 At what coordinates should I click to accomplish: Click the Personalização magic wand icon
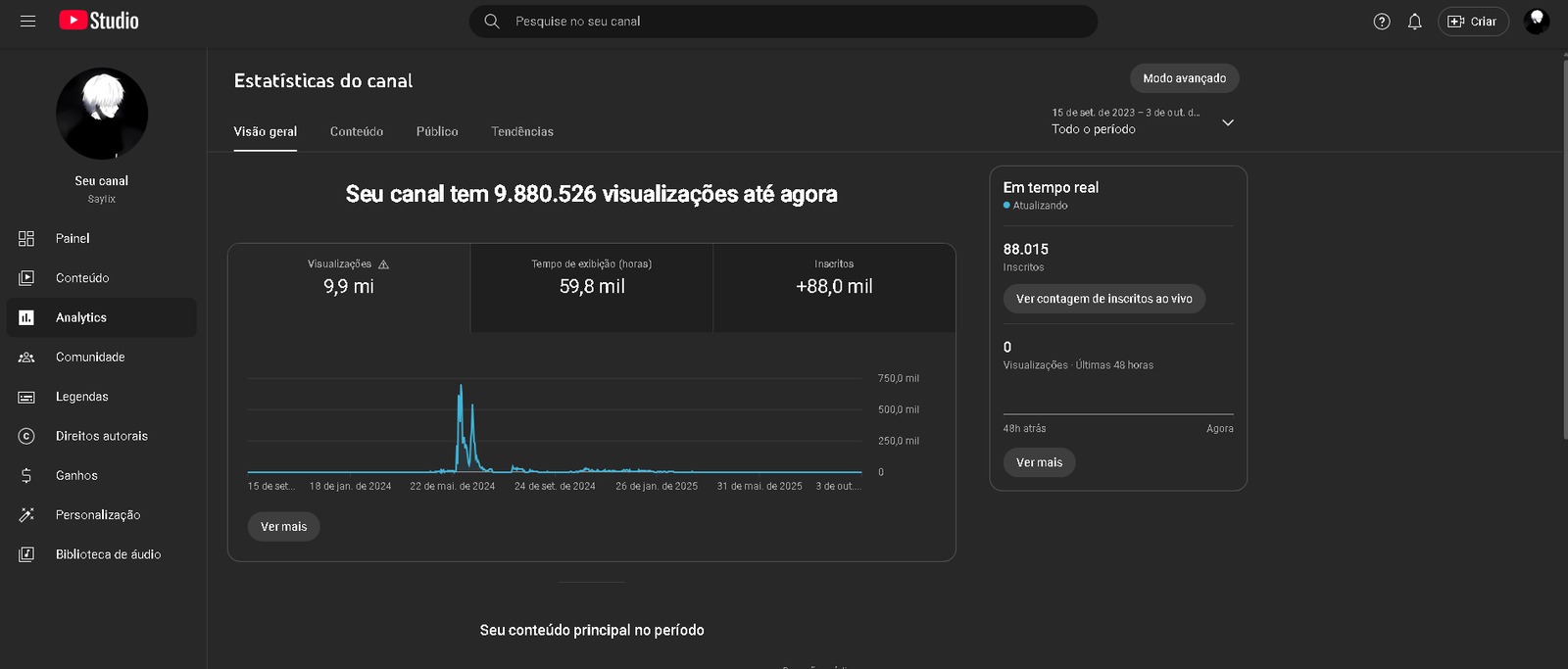pos(26,515)
